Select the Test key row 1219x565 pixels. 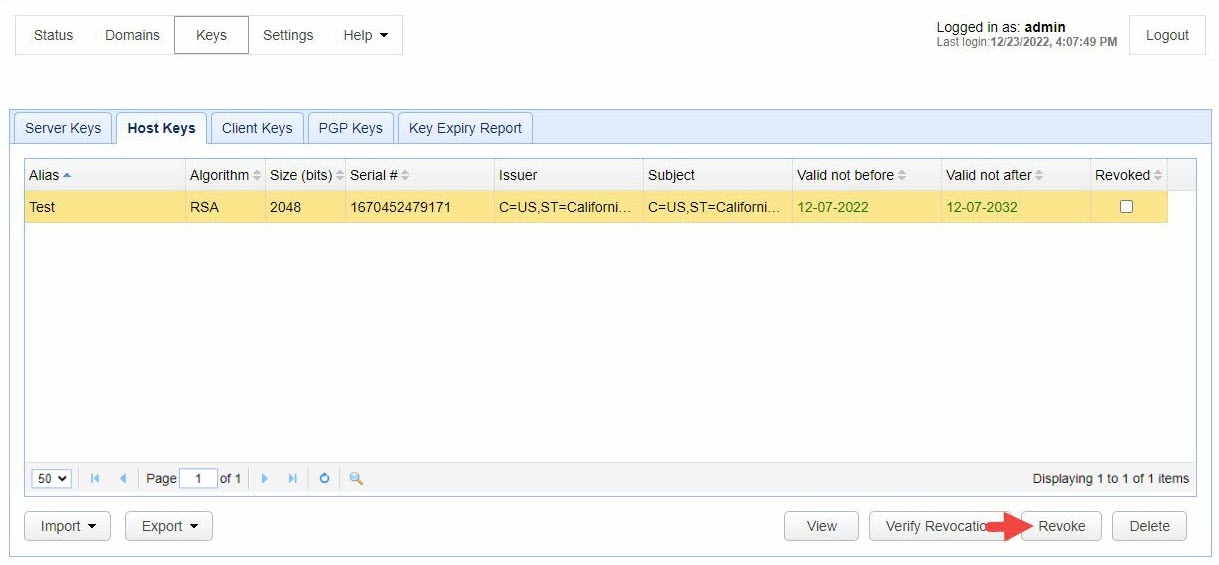(x=400, y=207)
